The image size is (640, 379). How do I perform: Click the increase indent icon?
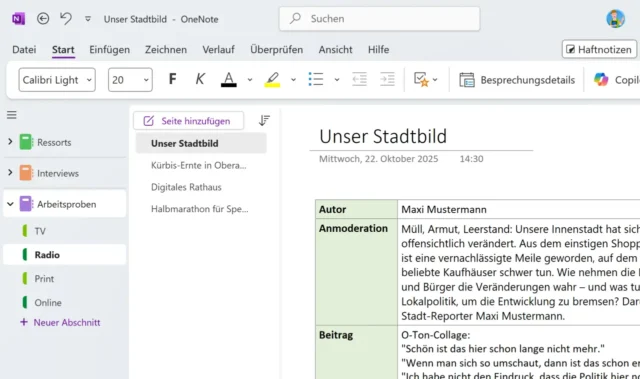coord(387,79)
